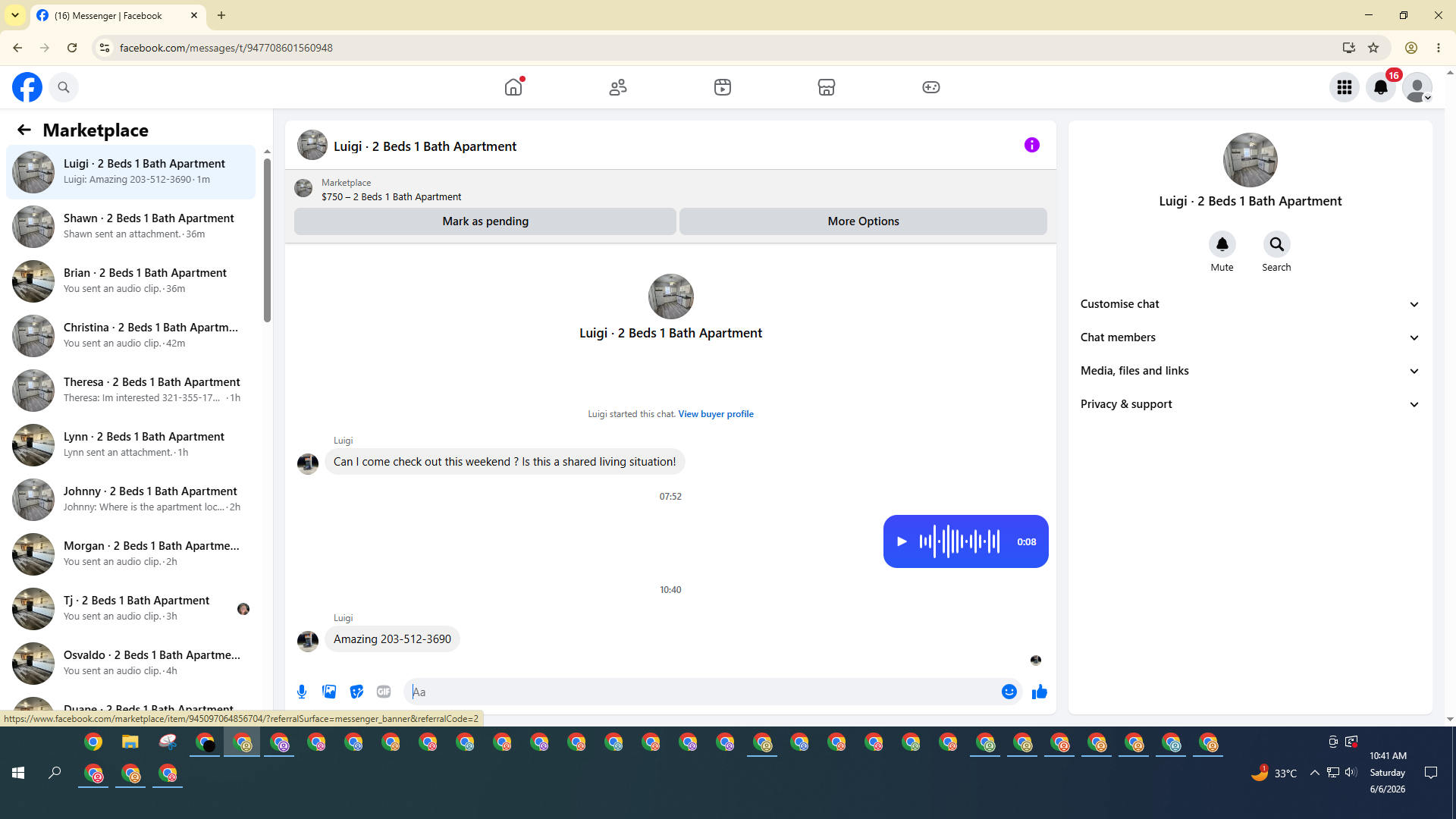Open the Windows Start menu

(18, 773)
